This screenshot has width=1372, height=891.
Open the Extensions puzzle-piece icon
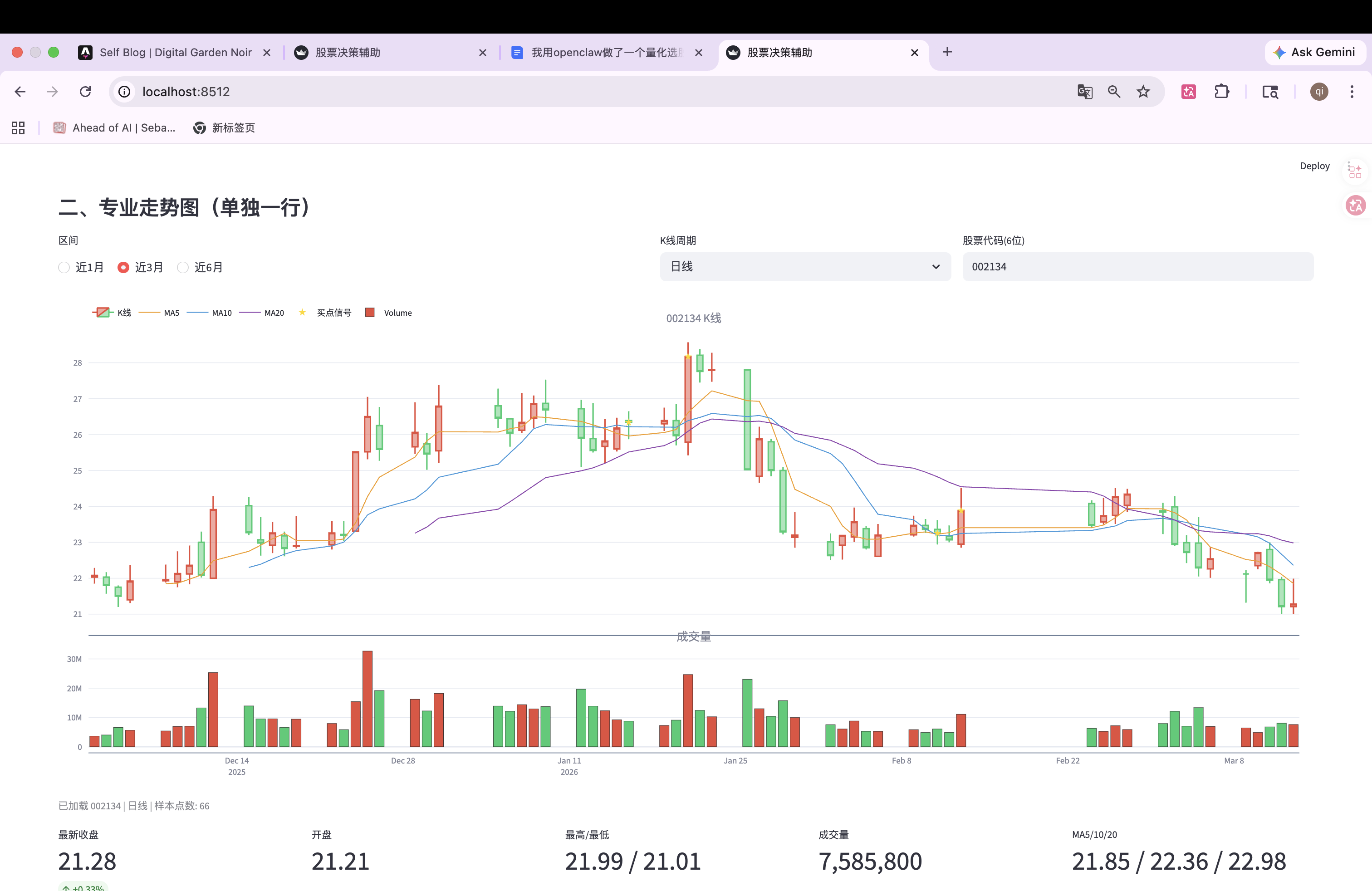point(1221,92)
